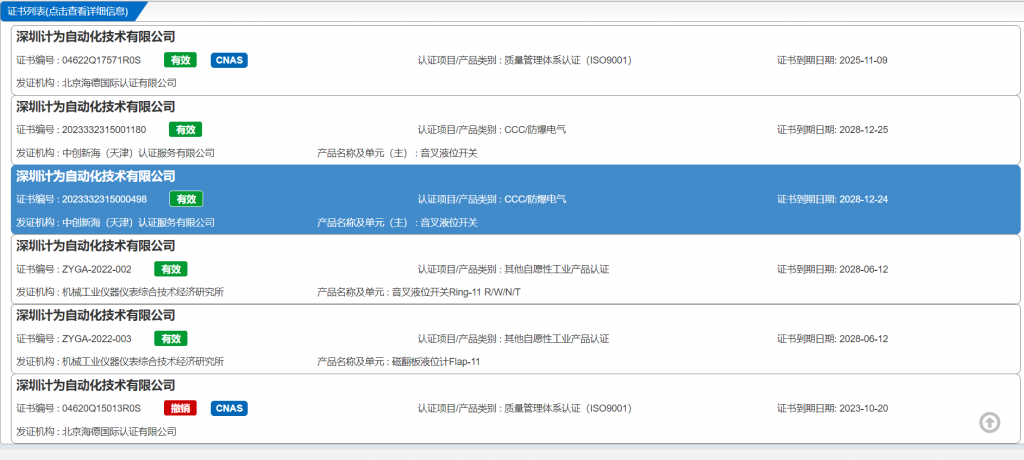This screenshot has height=460, width=1024.
Task: Open company name of certificate ZYGA-2022-002
Action: coord(95,246)
